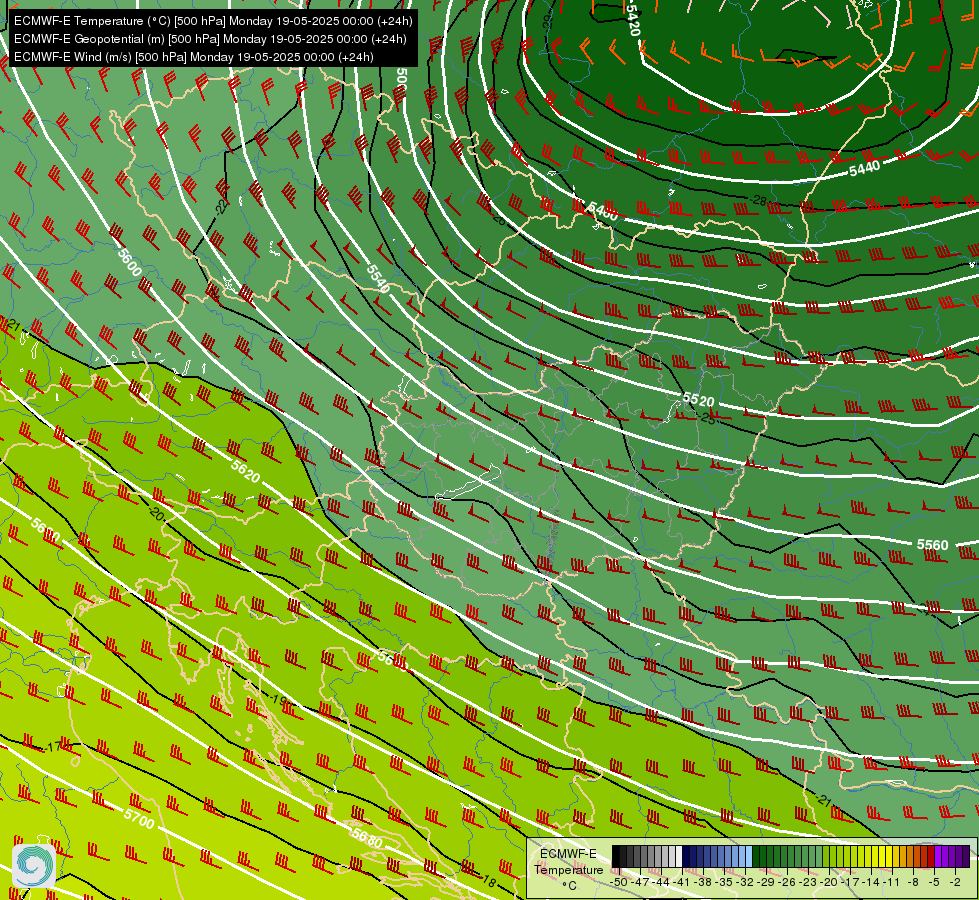
Task: Click the -19 isotherm label on map
Action: click(279, 700)
